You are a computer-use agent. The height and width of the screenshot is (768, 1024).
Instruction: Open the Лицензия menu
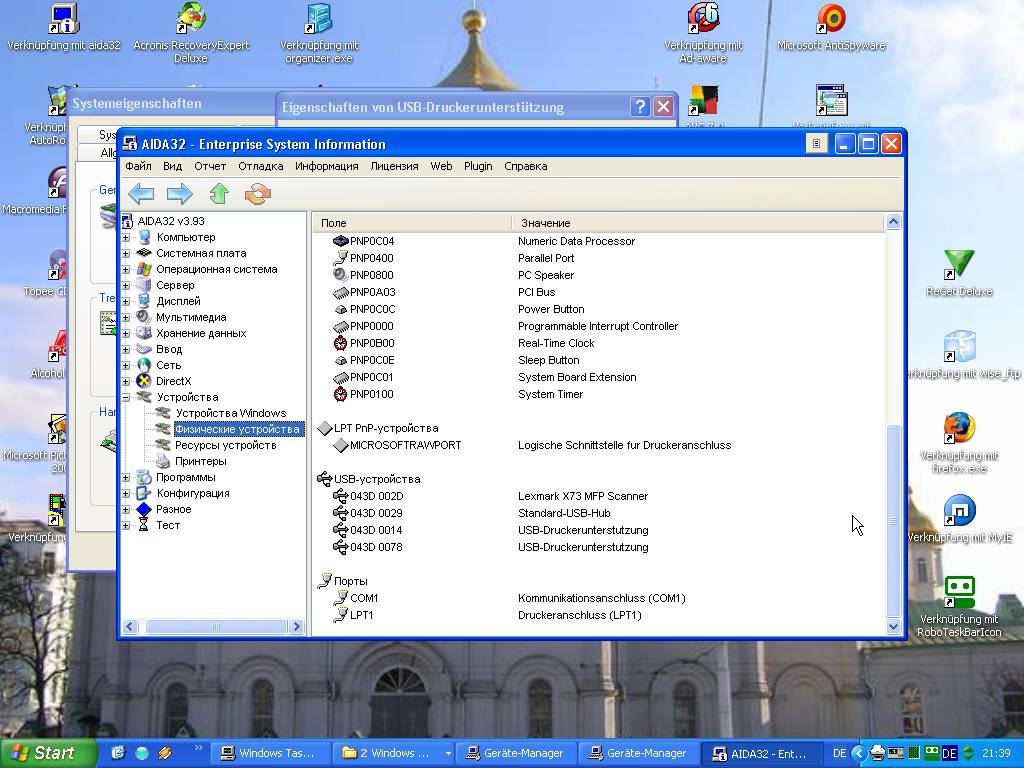pyautogui.click(x=394, y=166)
